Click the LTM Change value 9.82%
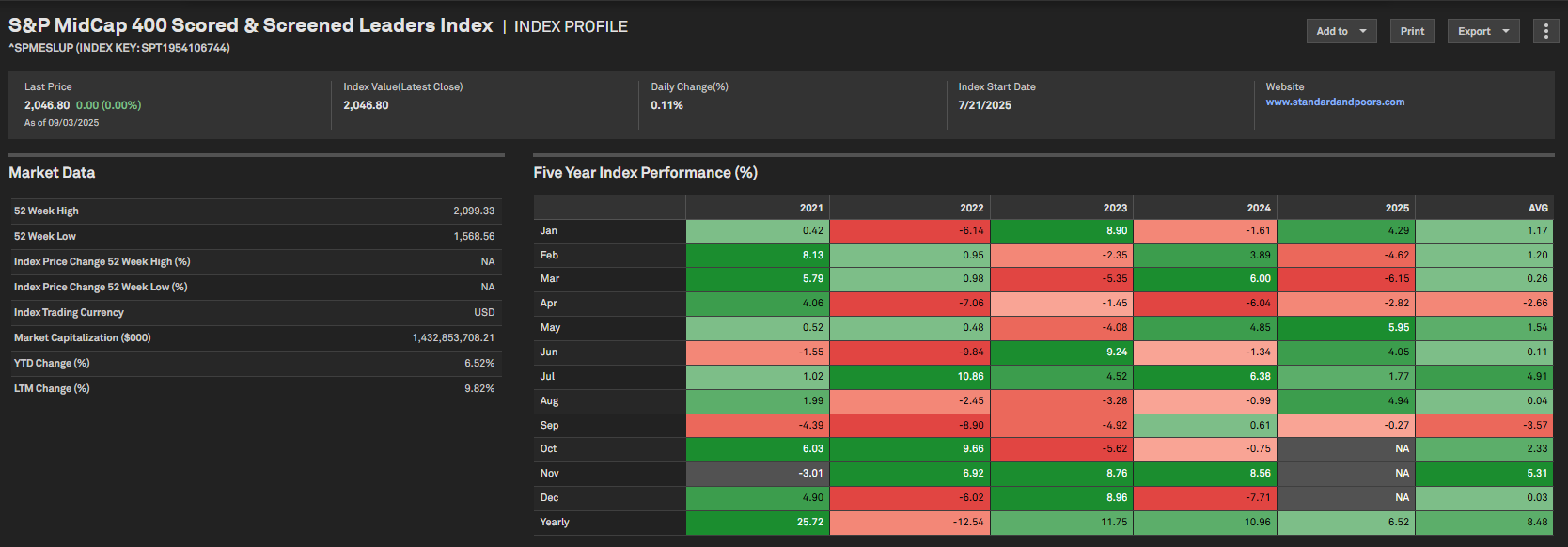The height and width of the screenshot is (547, 1568). tap(479, 389)
